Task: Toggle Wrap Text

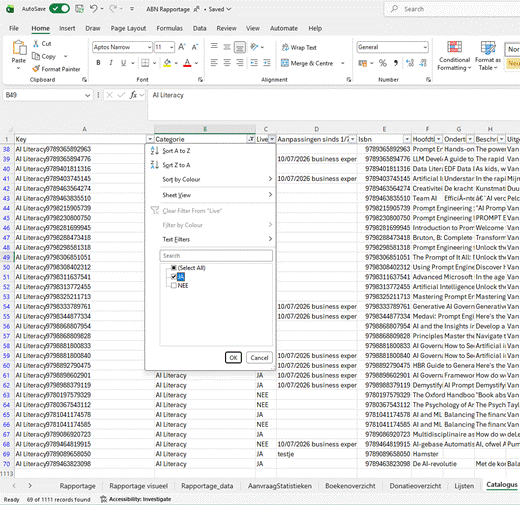Action: point(299,47)
